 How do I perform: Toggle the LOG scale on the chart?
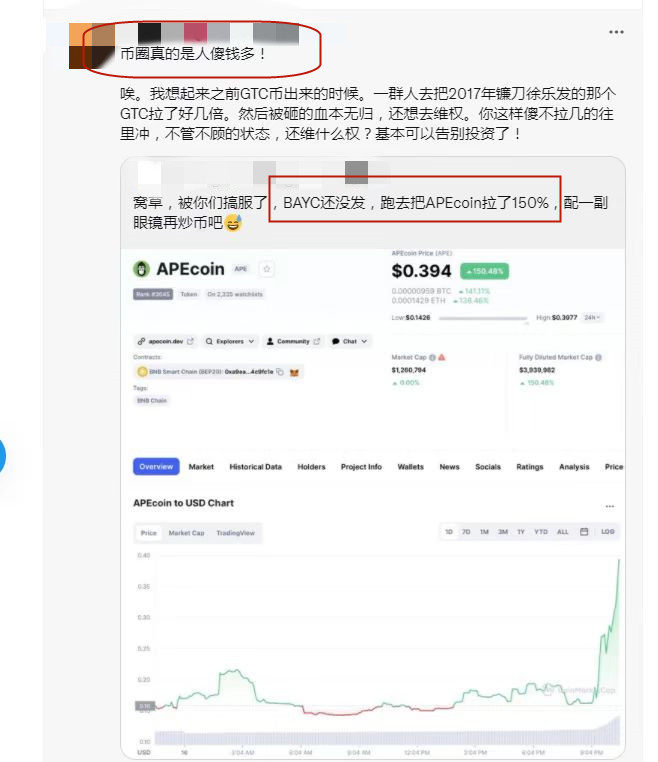click(607, 532)
